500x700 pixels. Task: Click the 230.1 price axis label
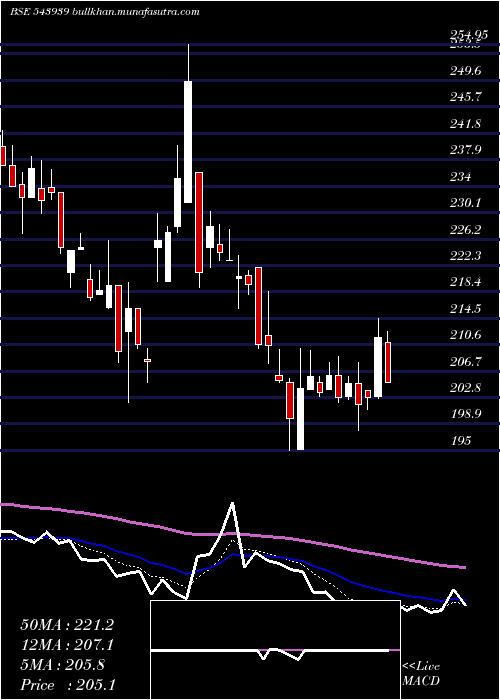(x=465, y=203)
